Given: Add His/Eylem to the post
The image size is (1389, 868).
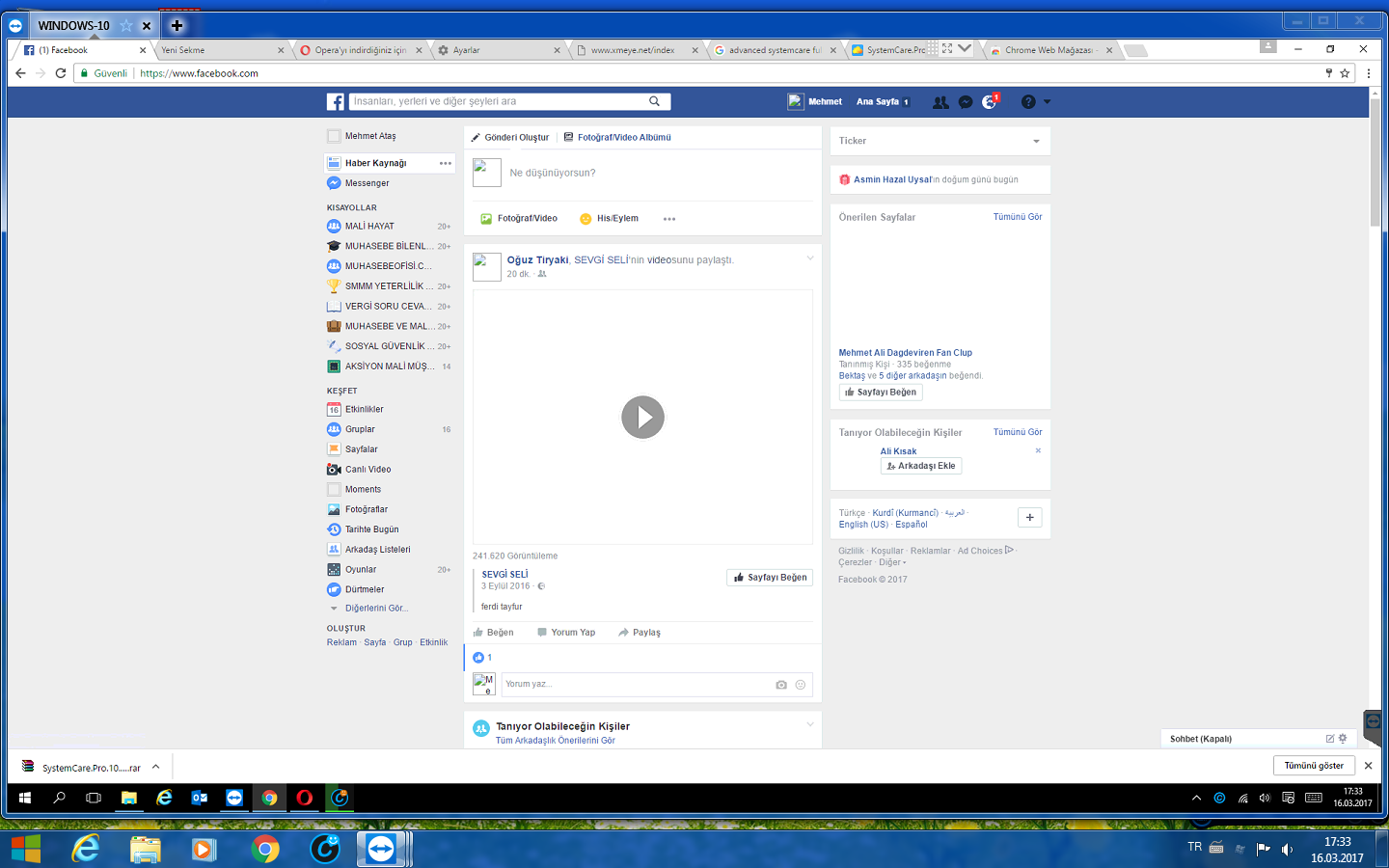Looking at the screenshot, I should [609, 219].
